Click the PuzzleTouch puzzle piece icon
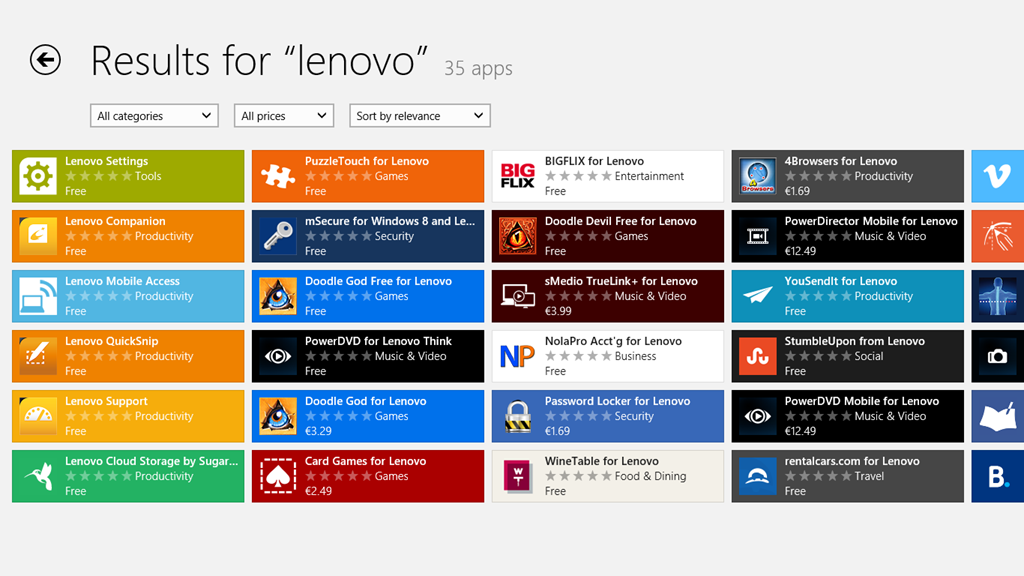 click(278, 176)
